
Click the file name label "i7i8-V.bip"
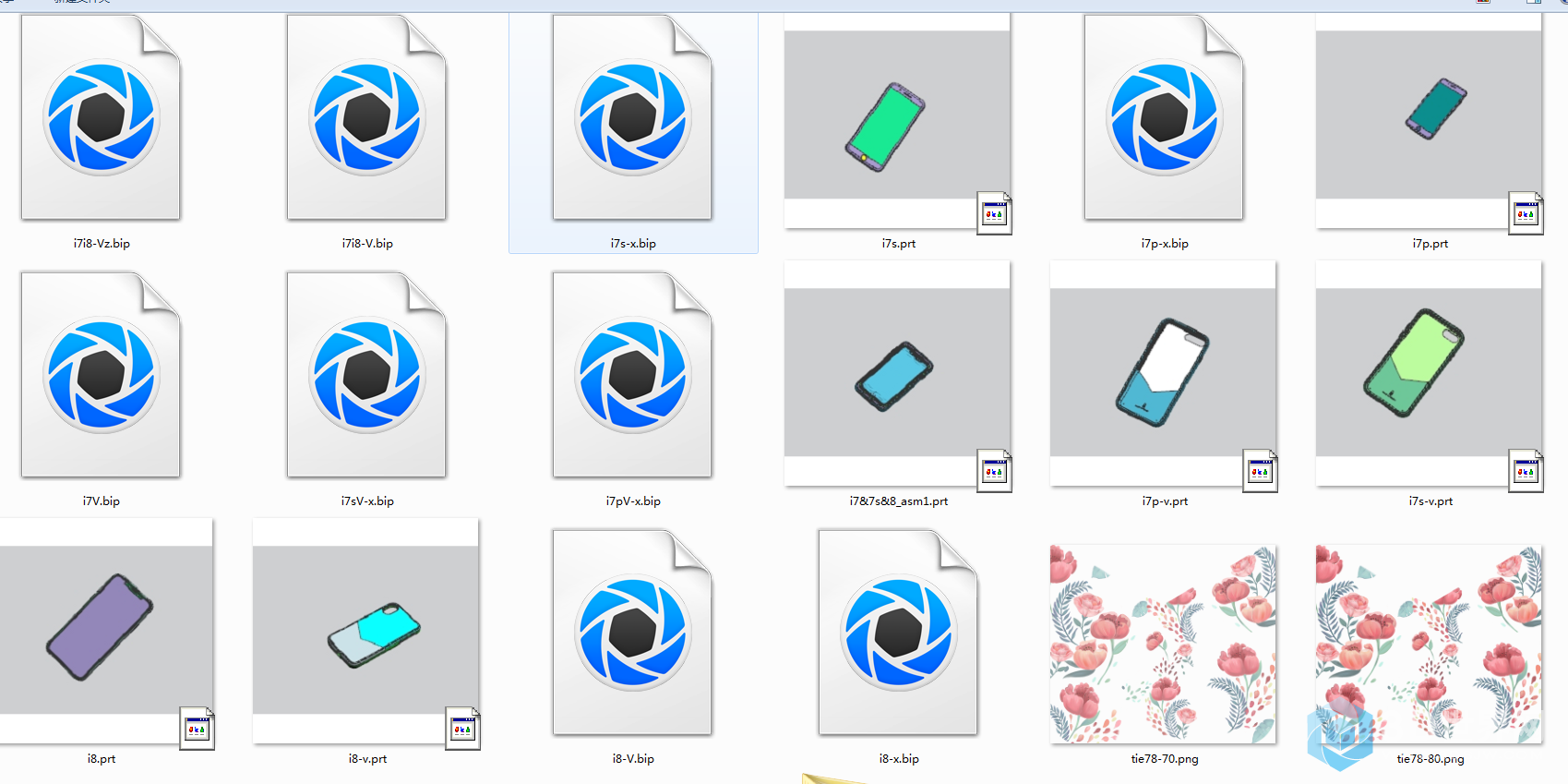pos(367,244)
